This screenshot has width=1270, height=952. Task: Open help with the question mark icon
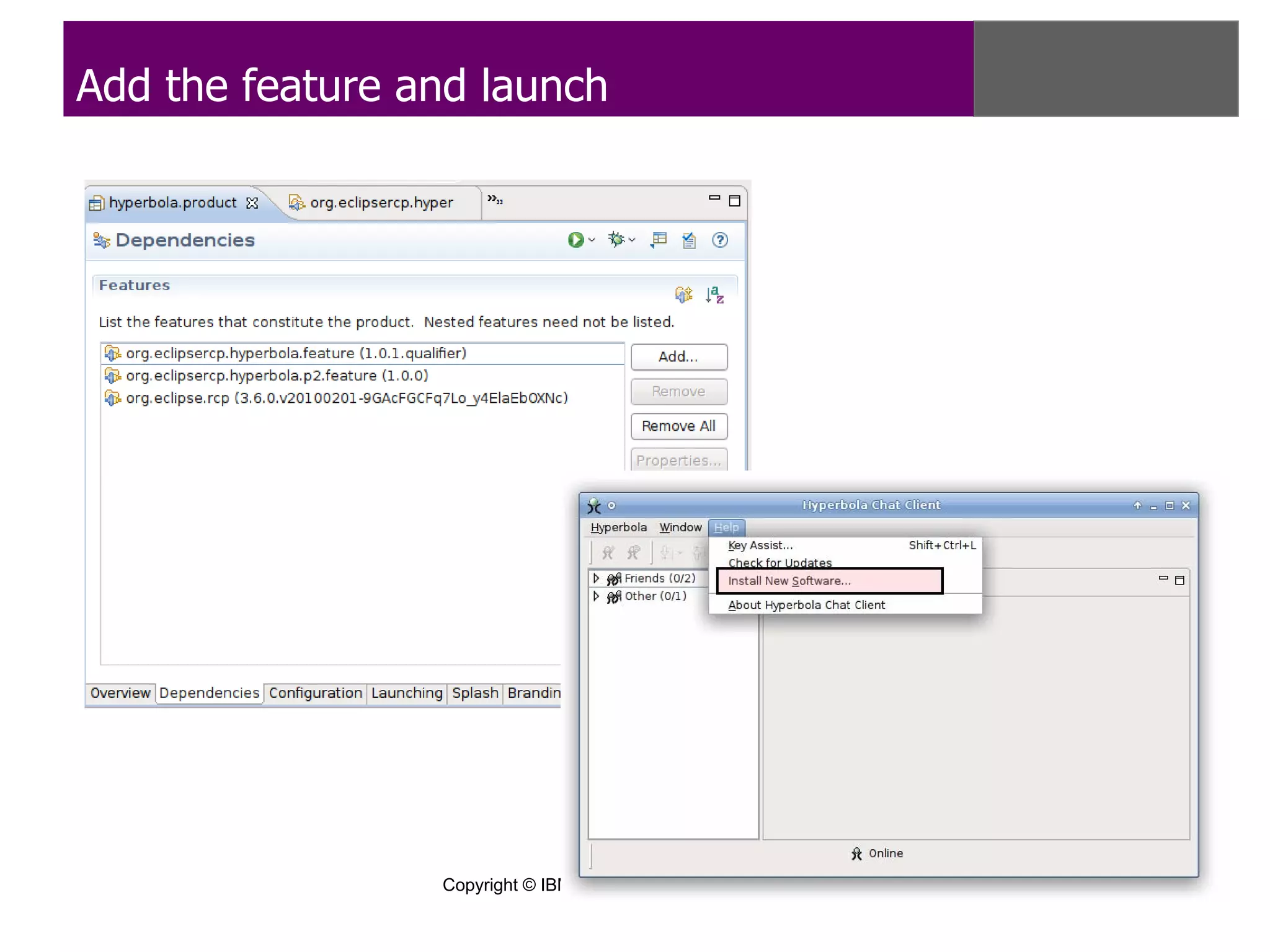coord(720,240)
